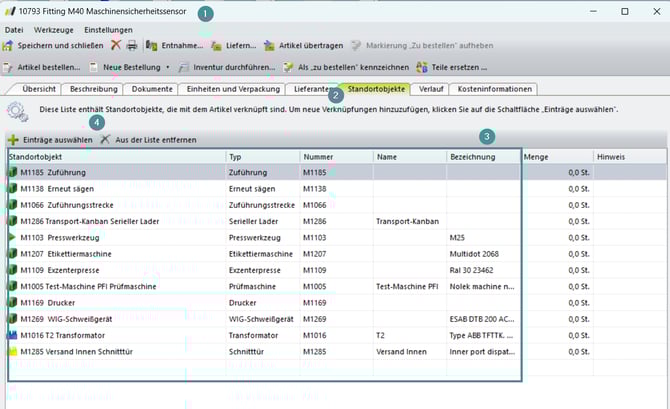The height and width of the screenshot is (409, 670).
Task: Select the M1169 Drucker row
Action: [337, 303]
